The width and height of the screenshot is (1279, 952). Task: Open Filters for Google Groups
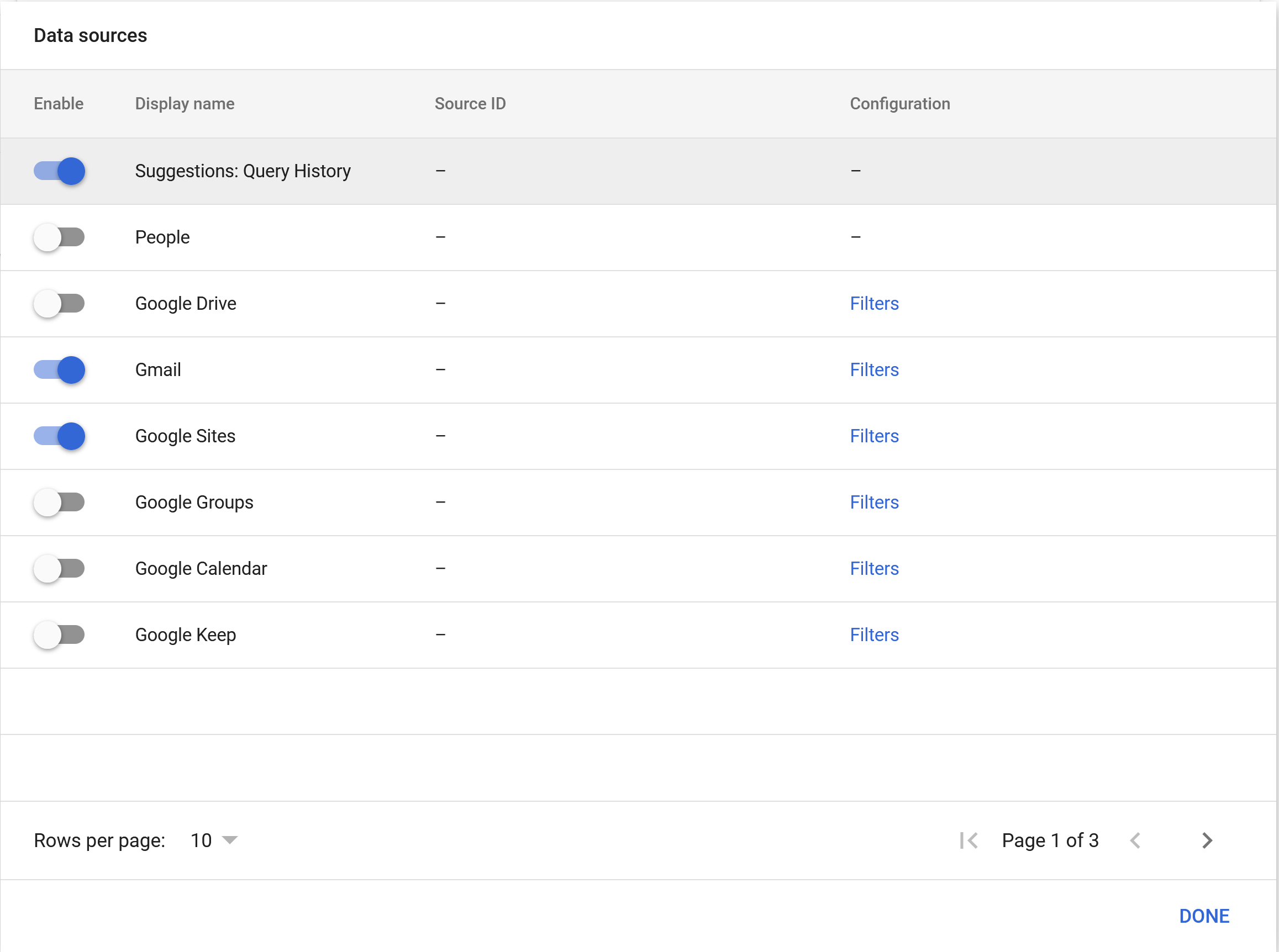pos(873,503)
